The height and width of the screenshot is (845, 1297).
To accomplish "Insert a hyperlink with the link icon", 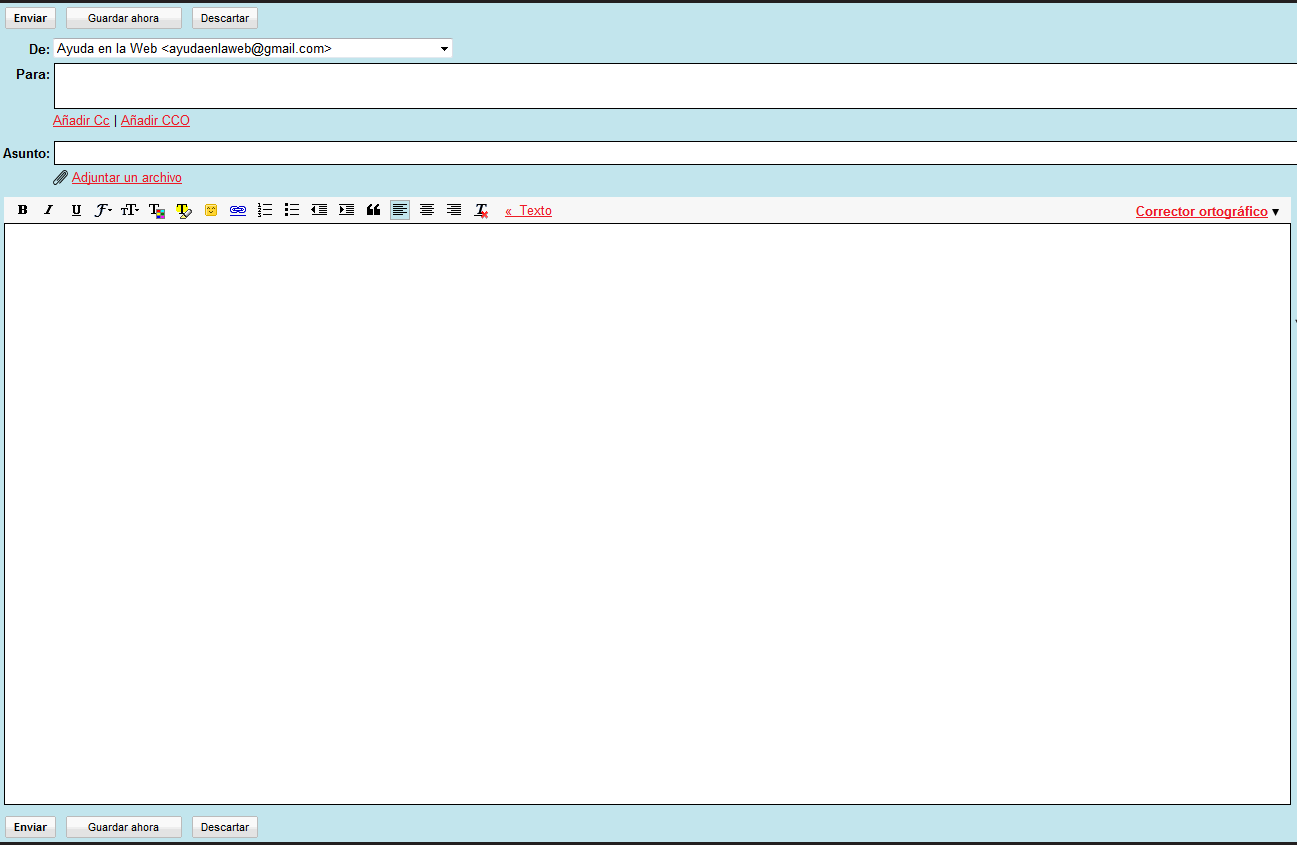I will pos(238,210).
